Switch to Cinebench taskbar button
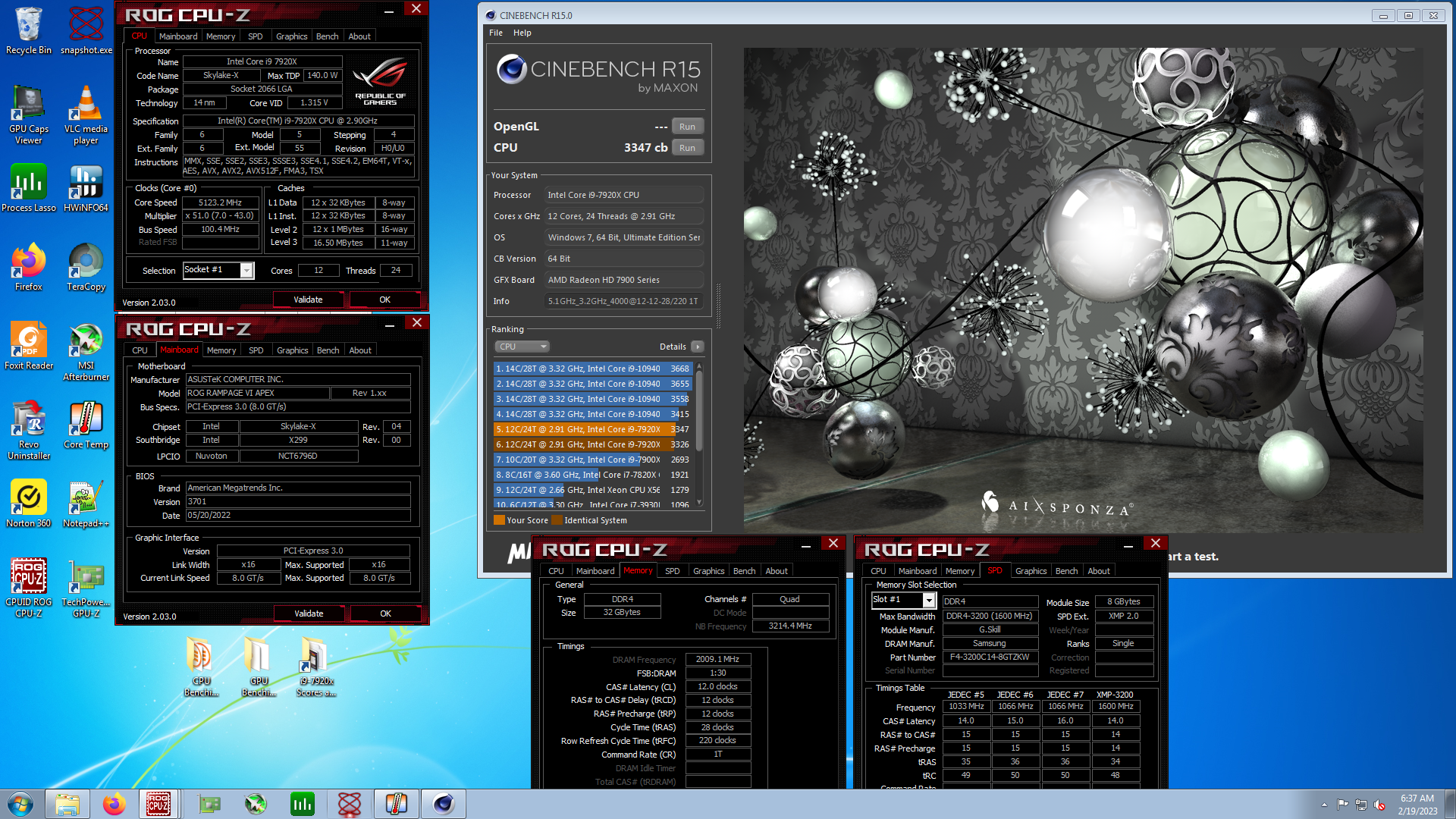Image resolution: width=1456 pixels, height=819 pixels. click(444, 804)
